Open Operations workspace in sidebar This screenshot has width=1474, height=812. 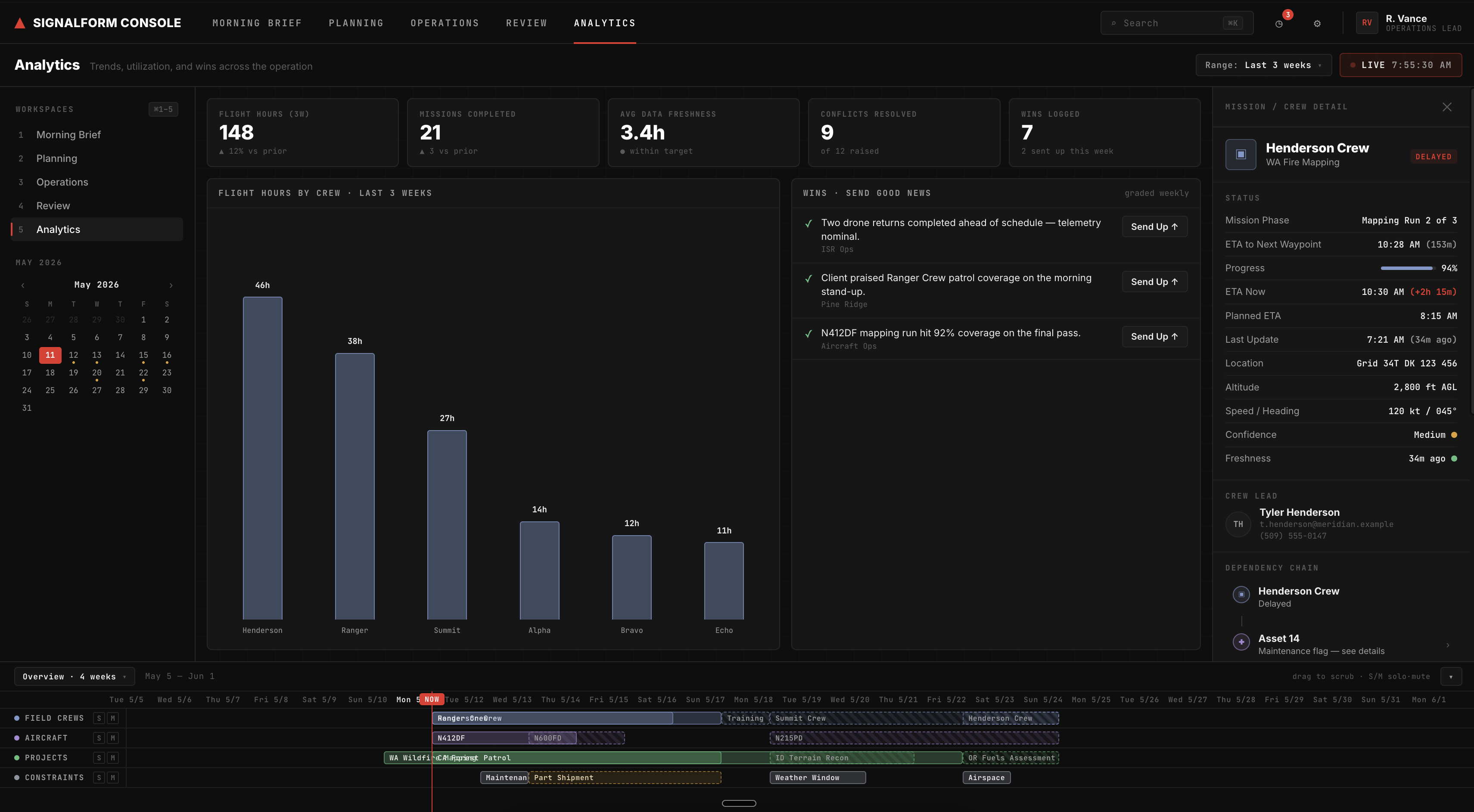97,182
